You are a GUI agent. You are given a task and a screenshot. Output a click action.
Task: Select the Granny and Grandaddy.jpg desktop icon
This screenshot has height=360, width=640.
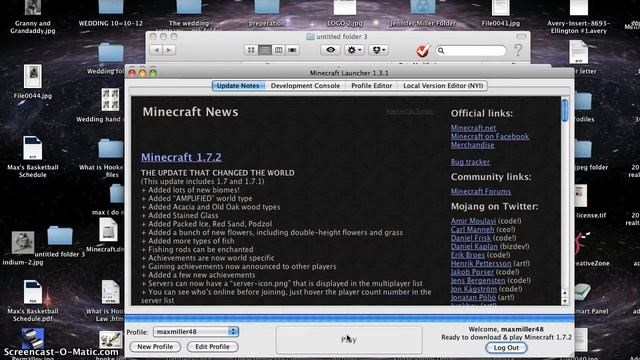pyautogui.click(x=33, y=7)
